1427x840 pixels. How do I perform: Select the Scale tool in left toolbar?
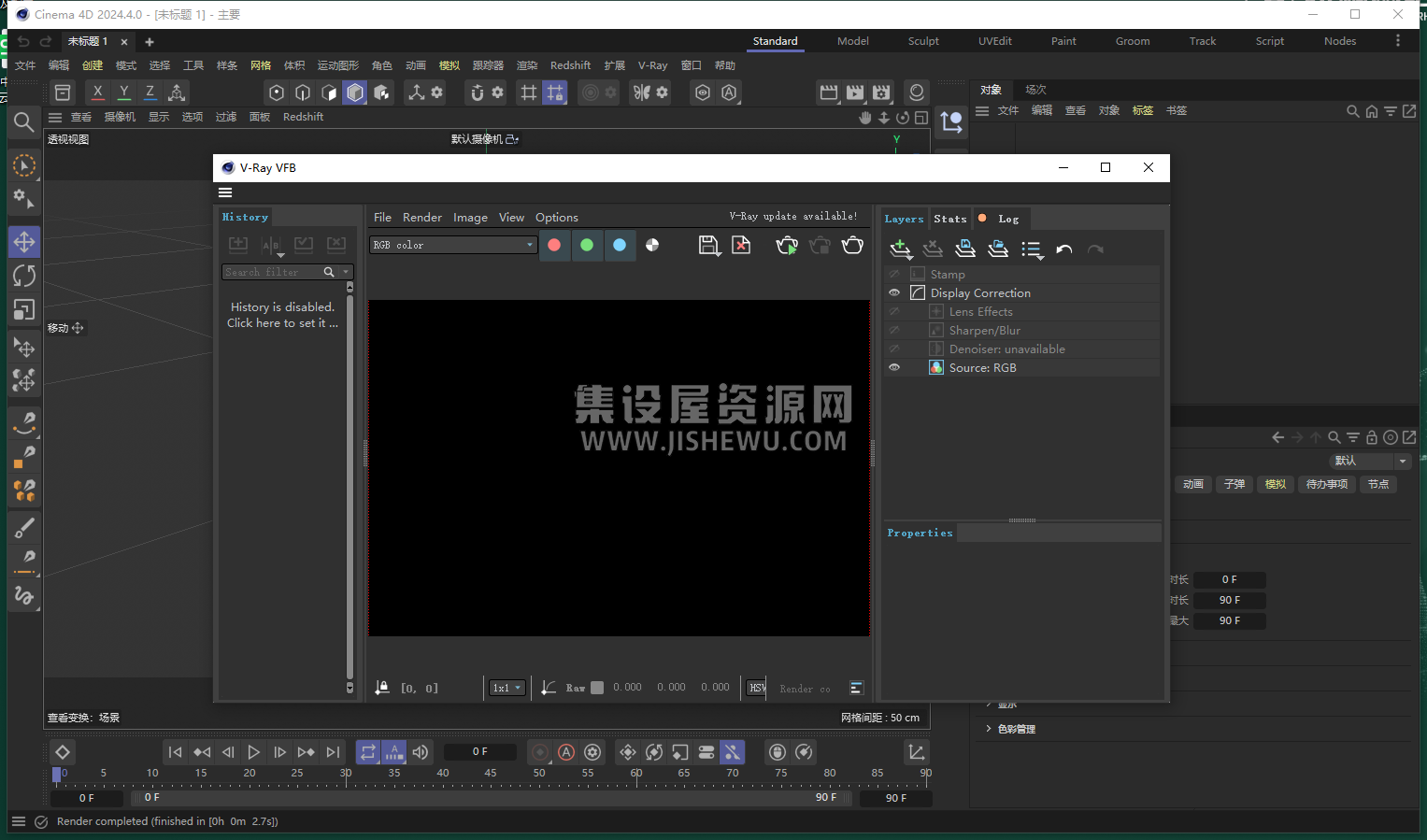click(x=24, y=309)
